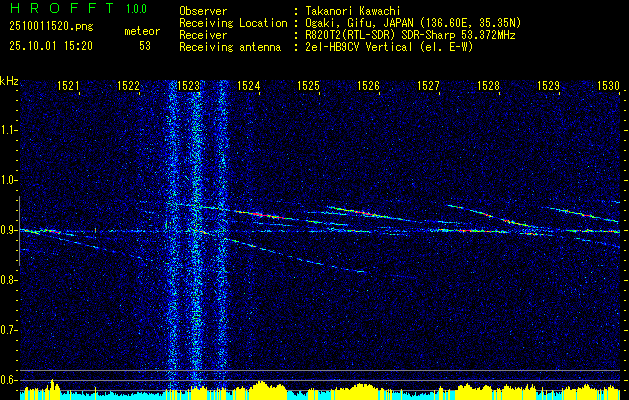Screen dimensions: 629x400
Task: Click the 0.7 kHz frequency label
Action: coord(8,330)
